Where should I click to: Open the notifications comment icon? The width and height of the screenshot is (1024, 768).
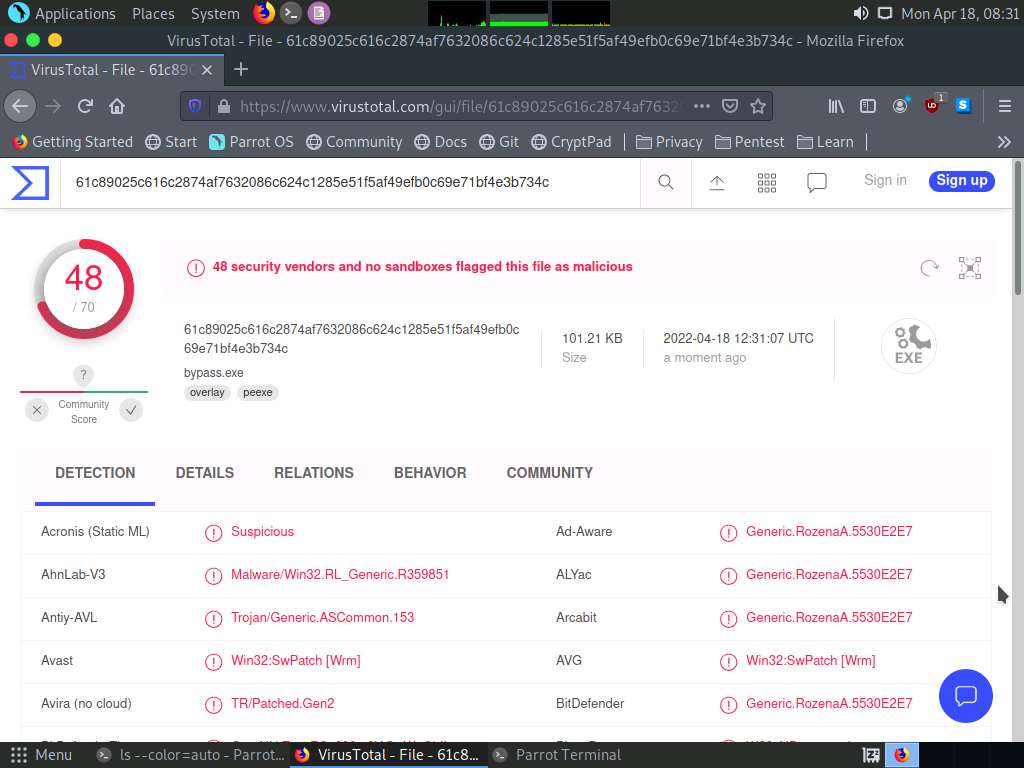click(817, 182)
